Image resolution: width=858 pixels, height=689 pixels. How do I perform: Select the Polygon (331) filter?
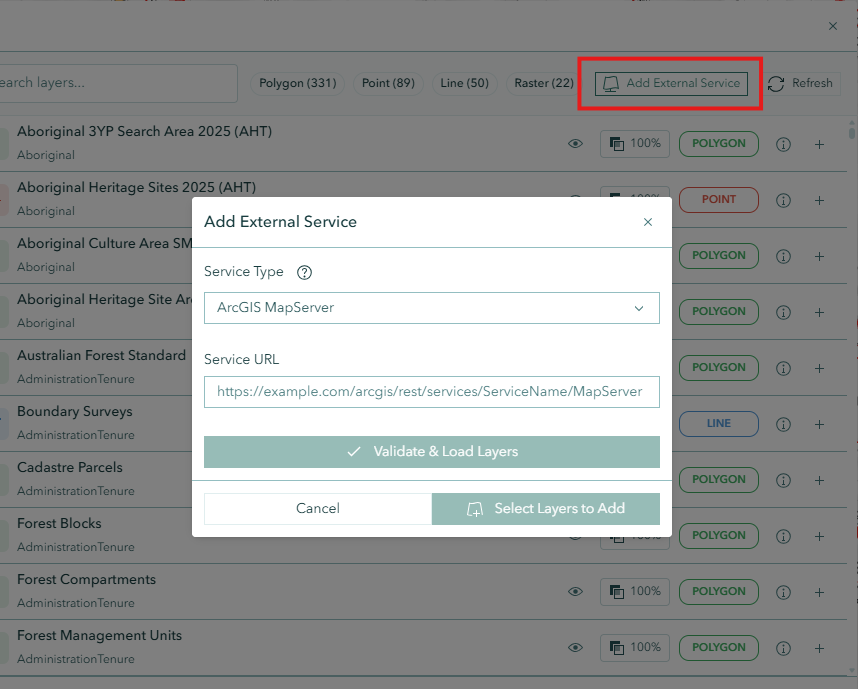pyautogui.click(x=297, y=83)
